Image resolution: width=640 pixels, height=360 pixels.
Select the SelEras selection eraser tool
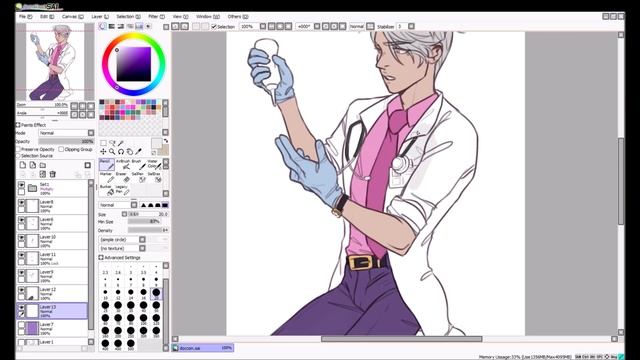154,177
